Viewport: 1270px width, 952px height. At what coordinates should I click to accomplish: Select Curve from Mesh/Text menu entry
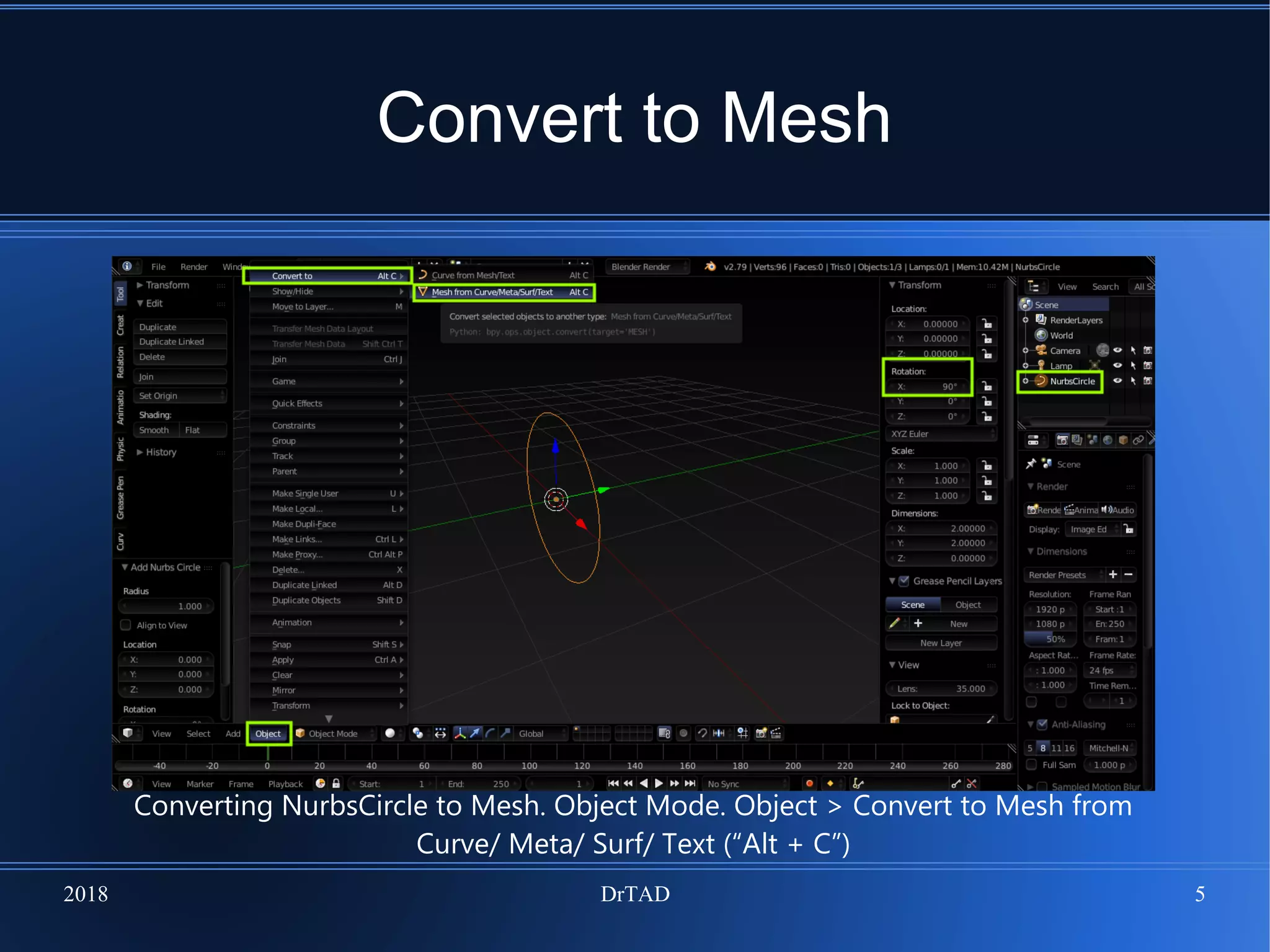[504, 275]
